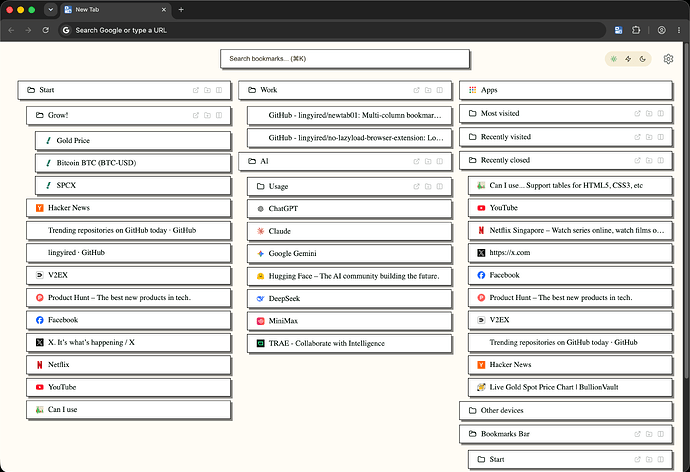Switch to light theme sun icon
Viewport: 690px width, 472px height.
pos(613,59)
